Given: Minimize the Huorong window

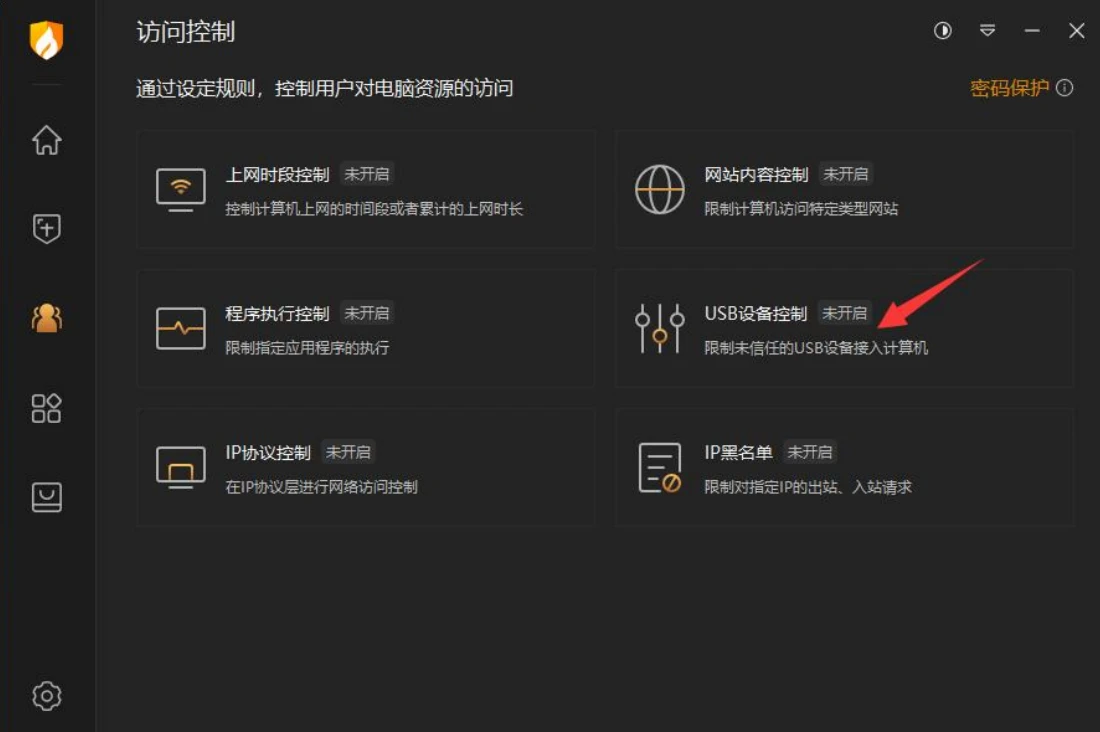Looking at the screenshot, I should pos(1032,30).
